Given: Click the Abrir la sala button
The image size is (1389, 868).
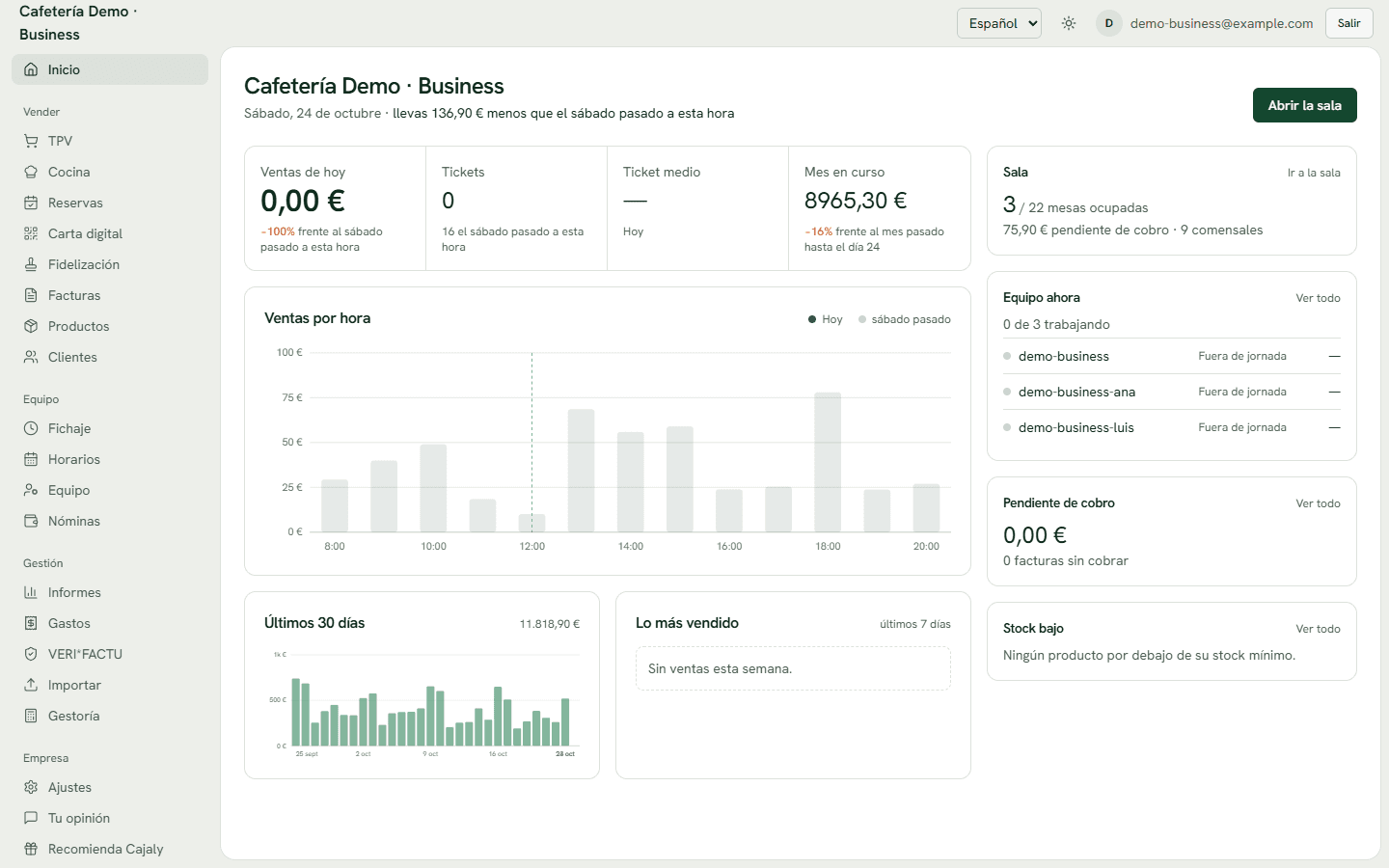Looking at the screenshot, I should pos(1305,105).
